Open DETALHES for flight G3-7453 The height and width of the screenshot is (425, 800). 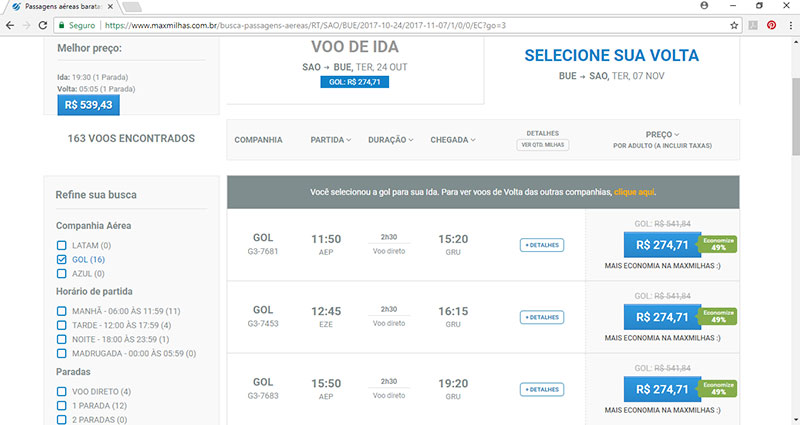(542, 317)
